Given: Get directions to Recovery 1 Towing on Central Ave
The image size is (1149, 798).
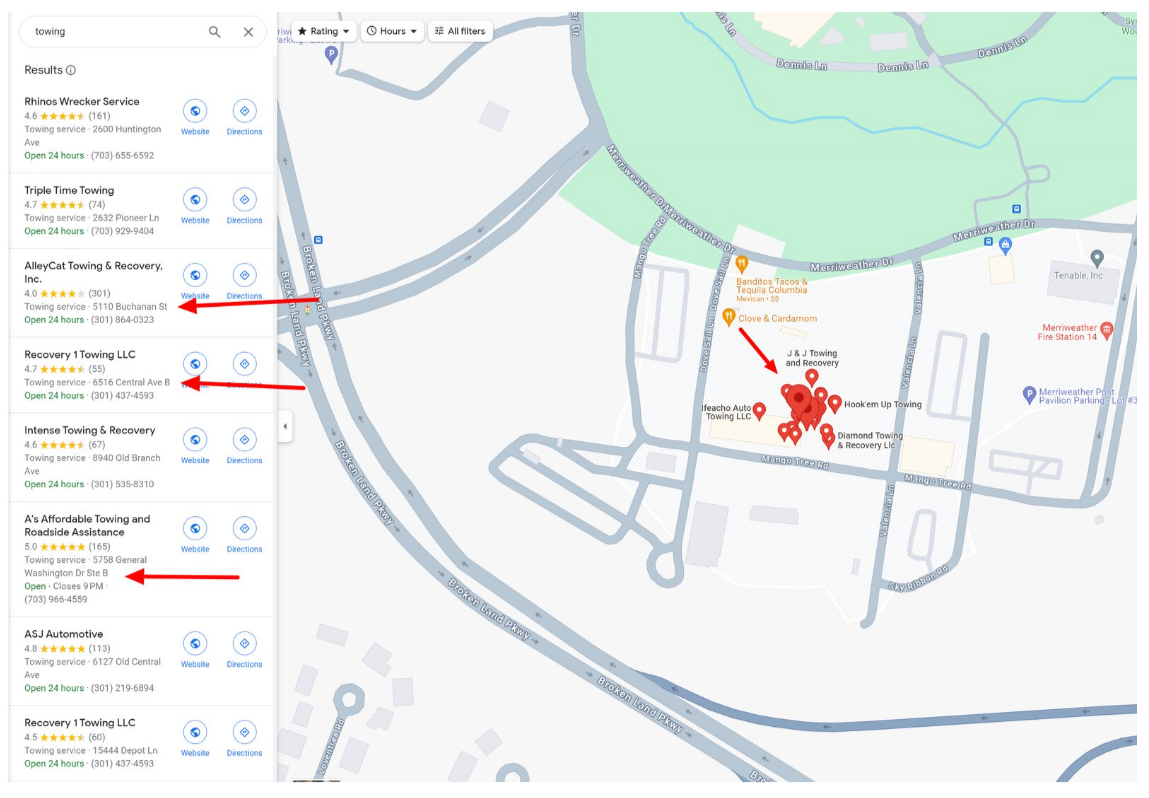Looking at the screenshot, I should click(244, 363).
